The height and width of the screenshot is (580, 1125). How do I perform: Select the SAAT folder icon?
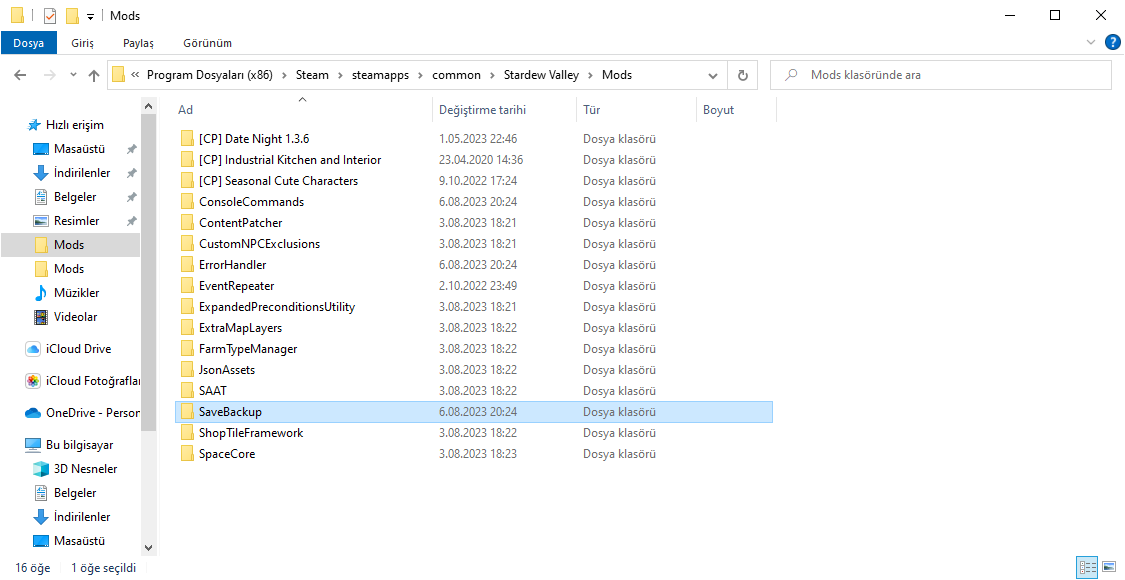click(x=187, y=390)
